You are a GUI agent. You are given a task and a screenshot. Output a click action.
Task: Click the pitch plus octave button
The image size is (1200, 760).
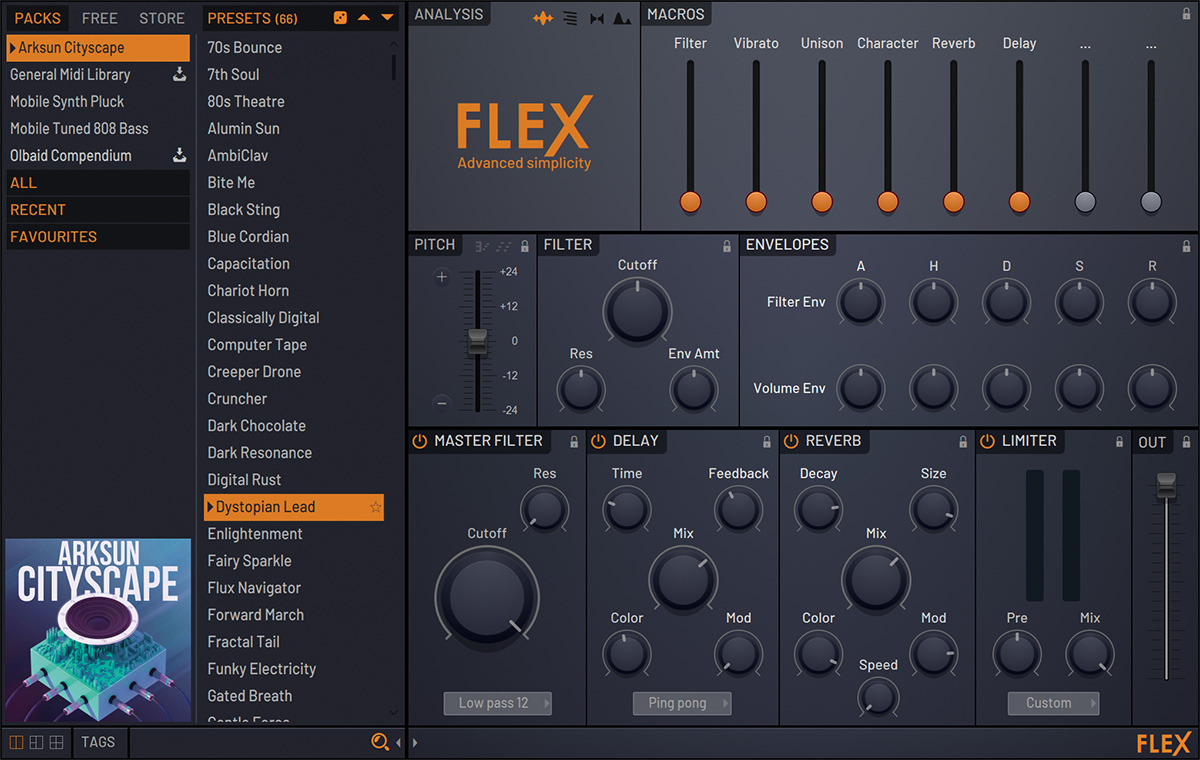coord(442,277)
